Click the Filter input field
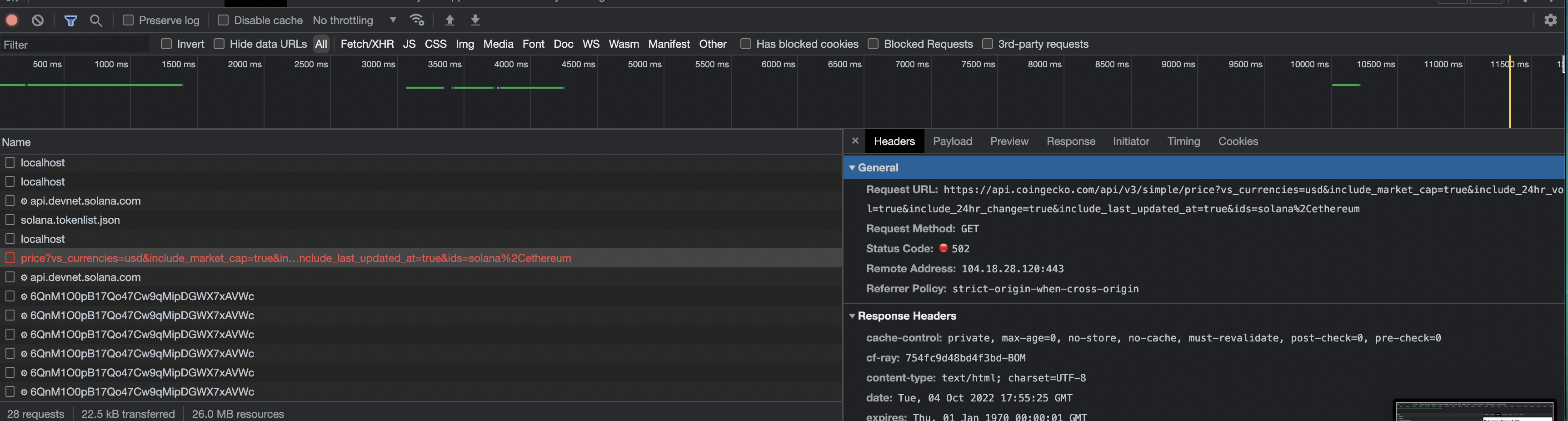The height and width of the screenshot is (421, 1568). pos(73,44)
